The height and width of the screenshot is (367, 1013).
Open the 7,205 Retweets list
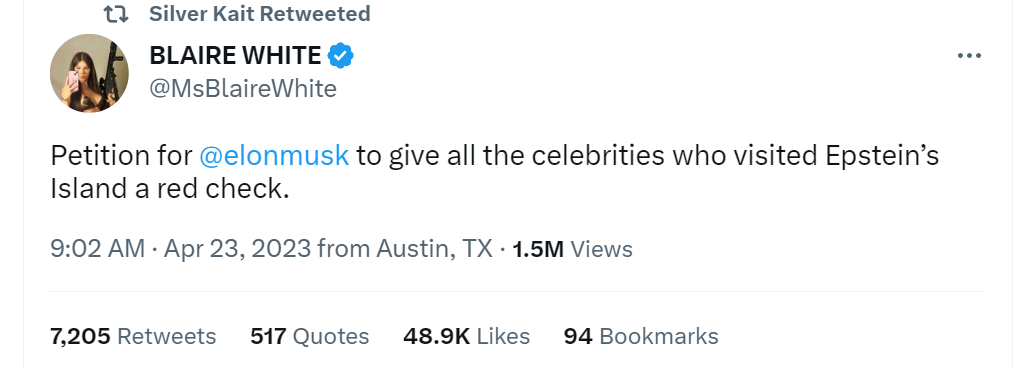coord(133,336)
